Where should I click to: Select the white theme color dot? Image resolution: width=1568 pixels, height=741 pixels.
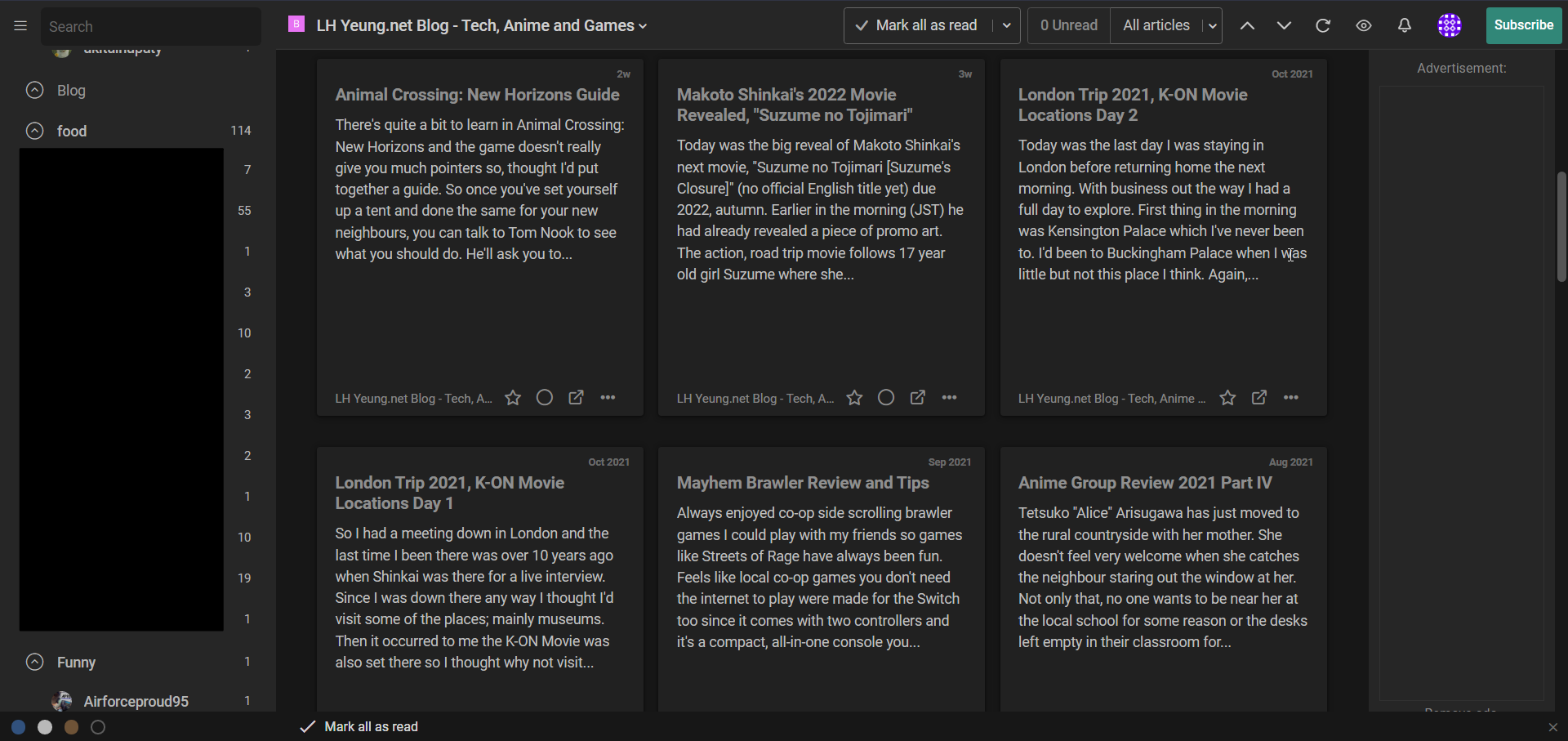(x=45, y=727)
